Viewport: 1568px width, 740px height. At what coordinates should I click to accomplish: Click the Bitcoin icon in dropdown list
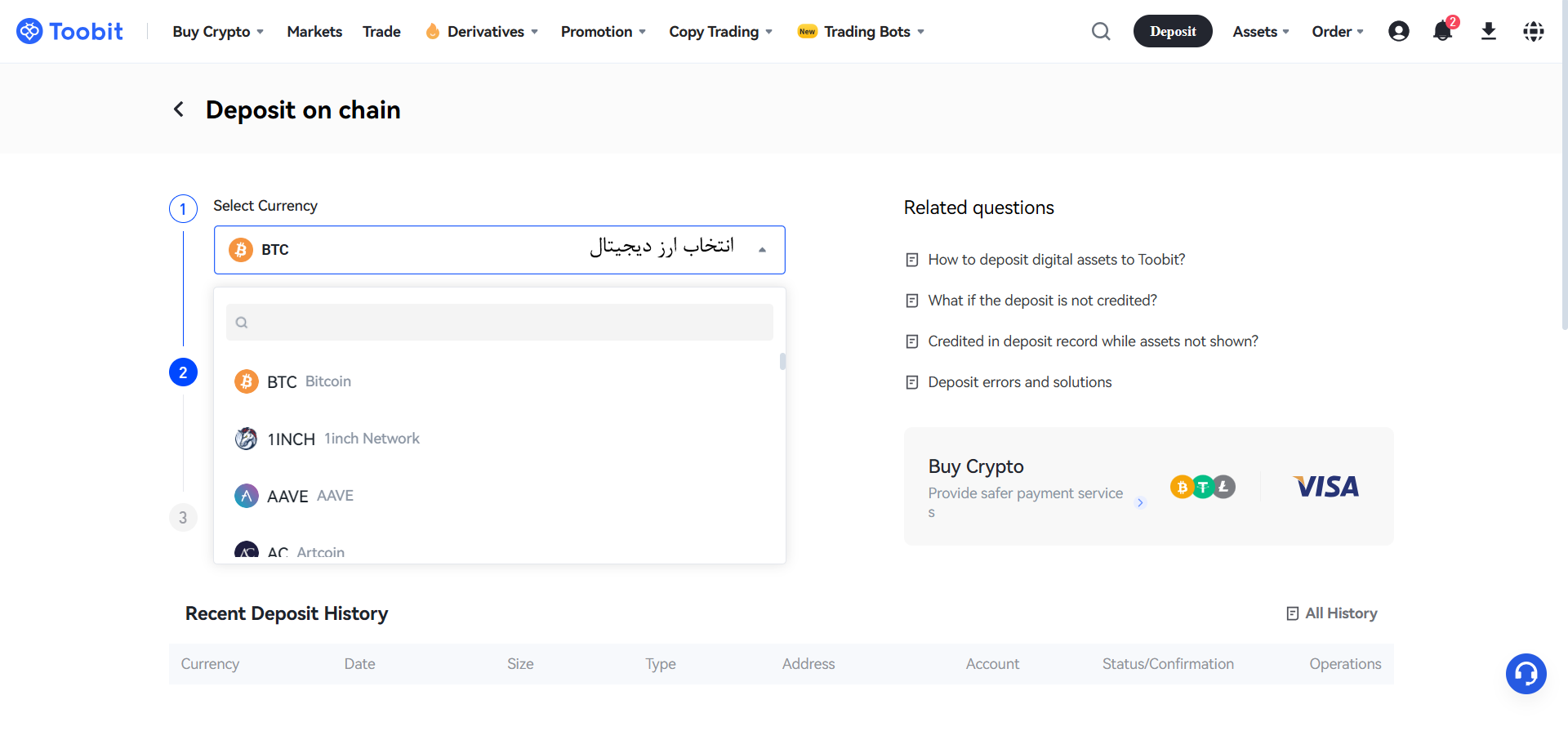click(x=247, y=381)
